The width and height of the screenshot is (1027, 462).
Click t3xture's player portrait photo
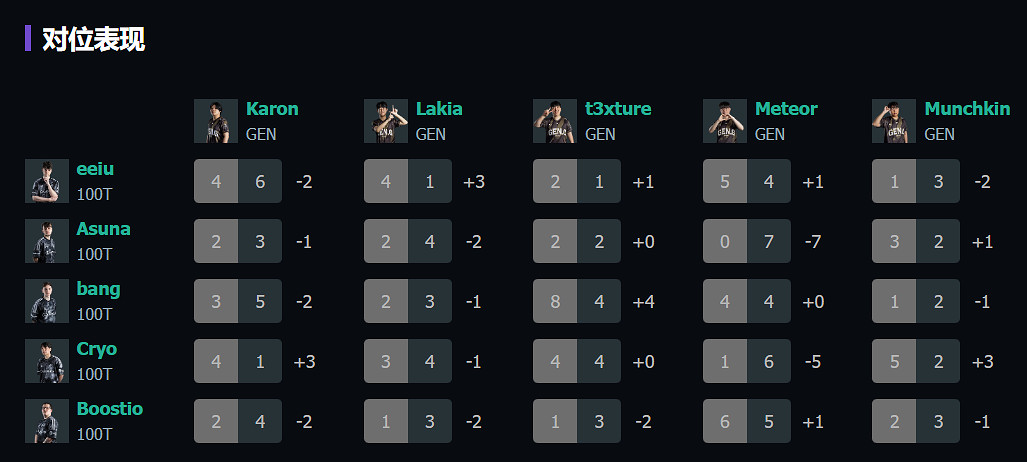click(x=555, y=121)
